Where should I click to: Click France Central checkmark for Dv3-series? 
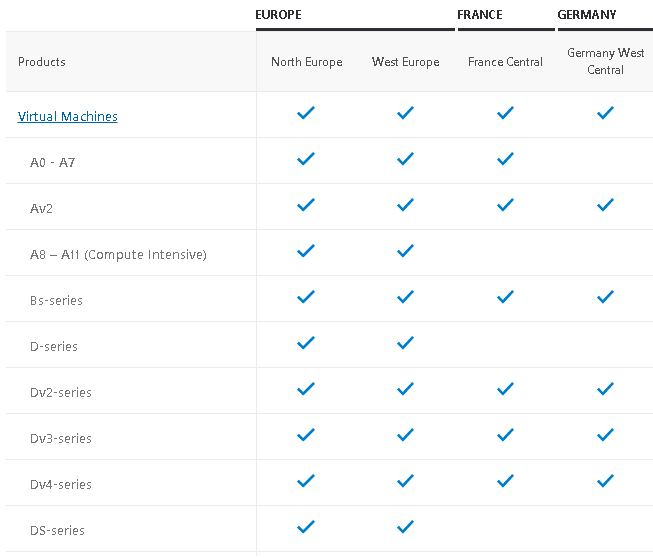point(505,436)
